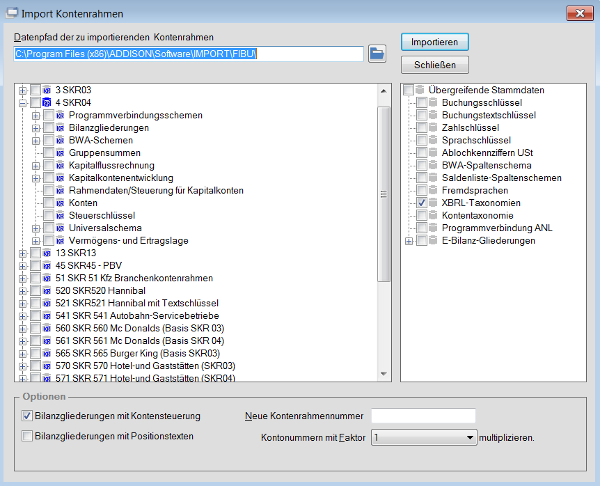
Task: Click the Kontenrahmen list scrollbar thumb
Action: tap(384, 194)
